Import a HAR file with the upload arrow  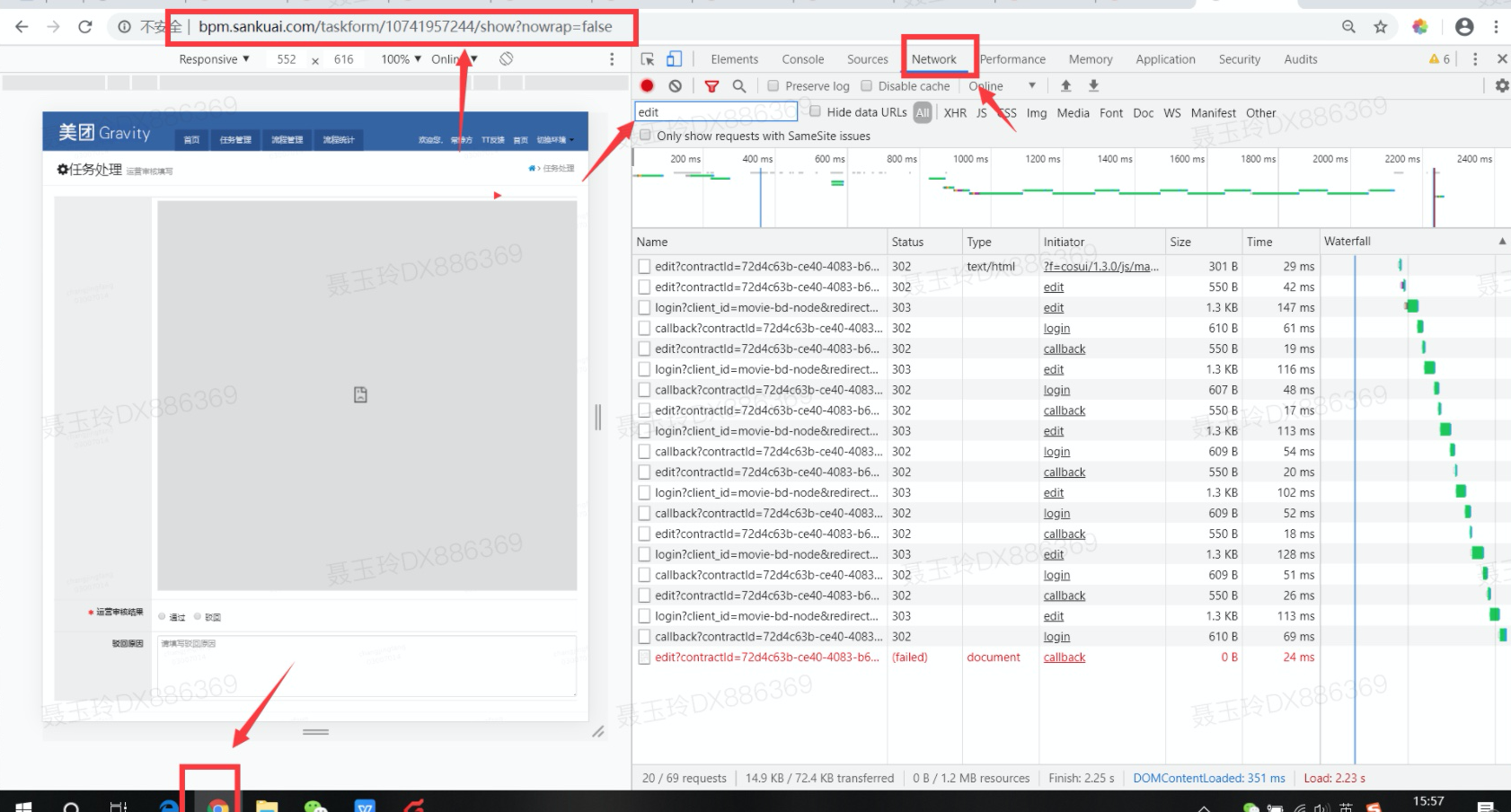point(1065,85)
